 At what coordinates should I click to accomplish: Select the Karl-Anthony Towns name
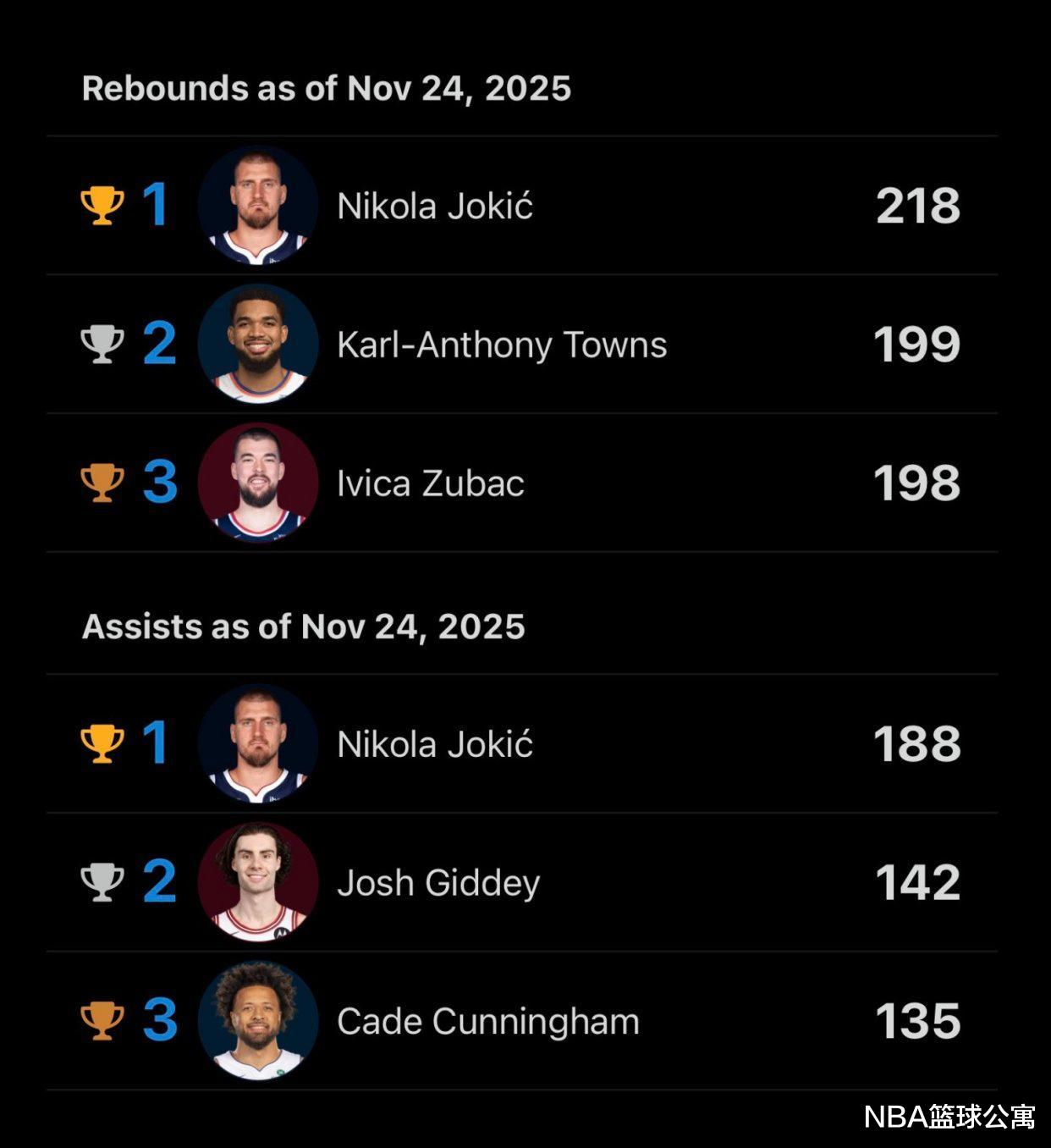[x=502, y=345]
